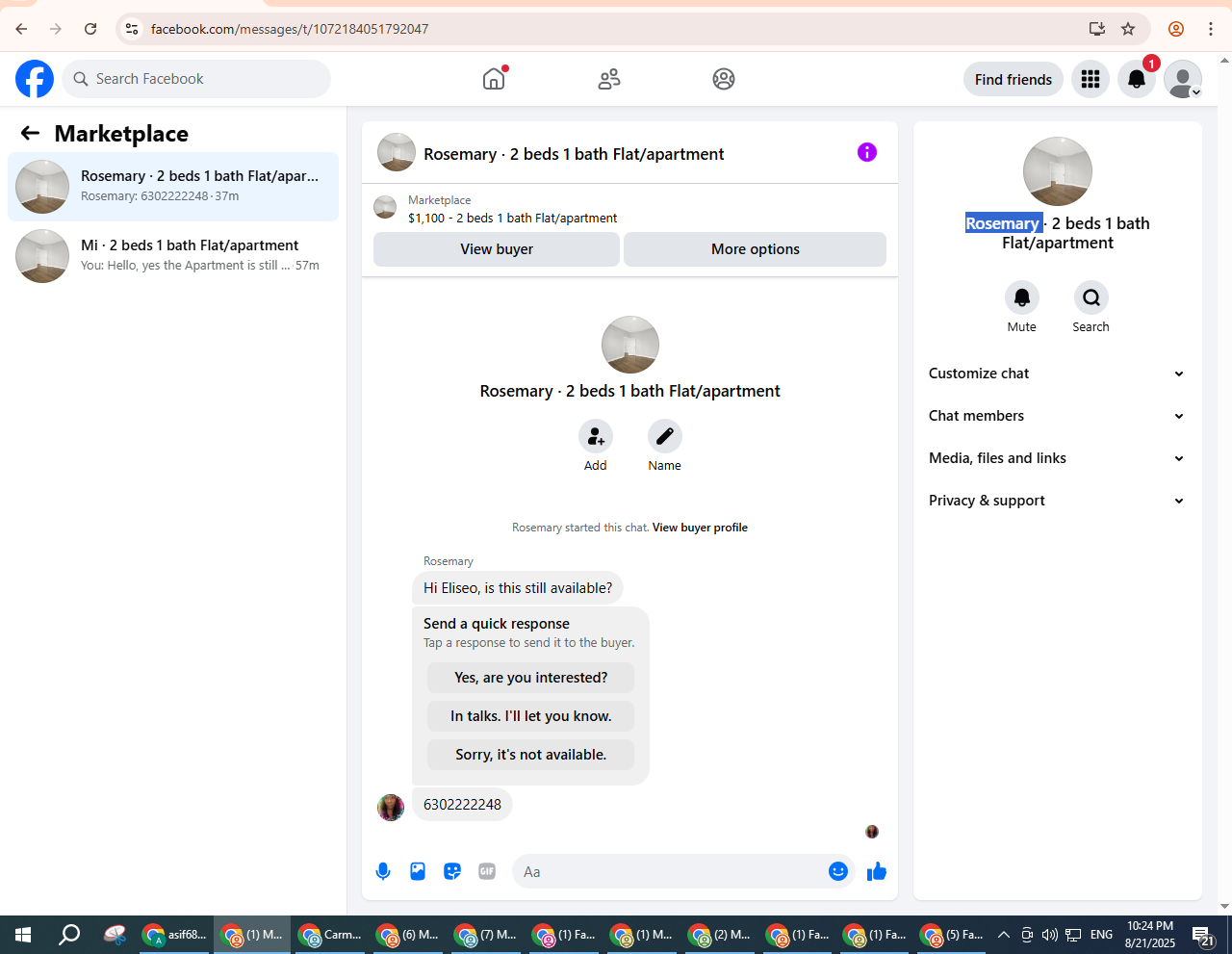
Task: Open Windows taskbar search
Action: [69, 935]
